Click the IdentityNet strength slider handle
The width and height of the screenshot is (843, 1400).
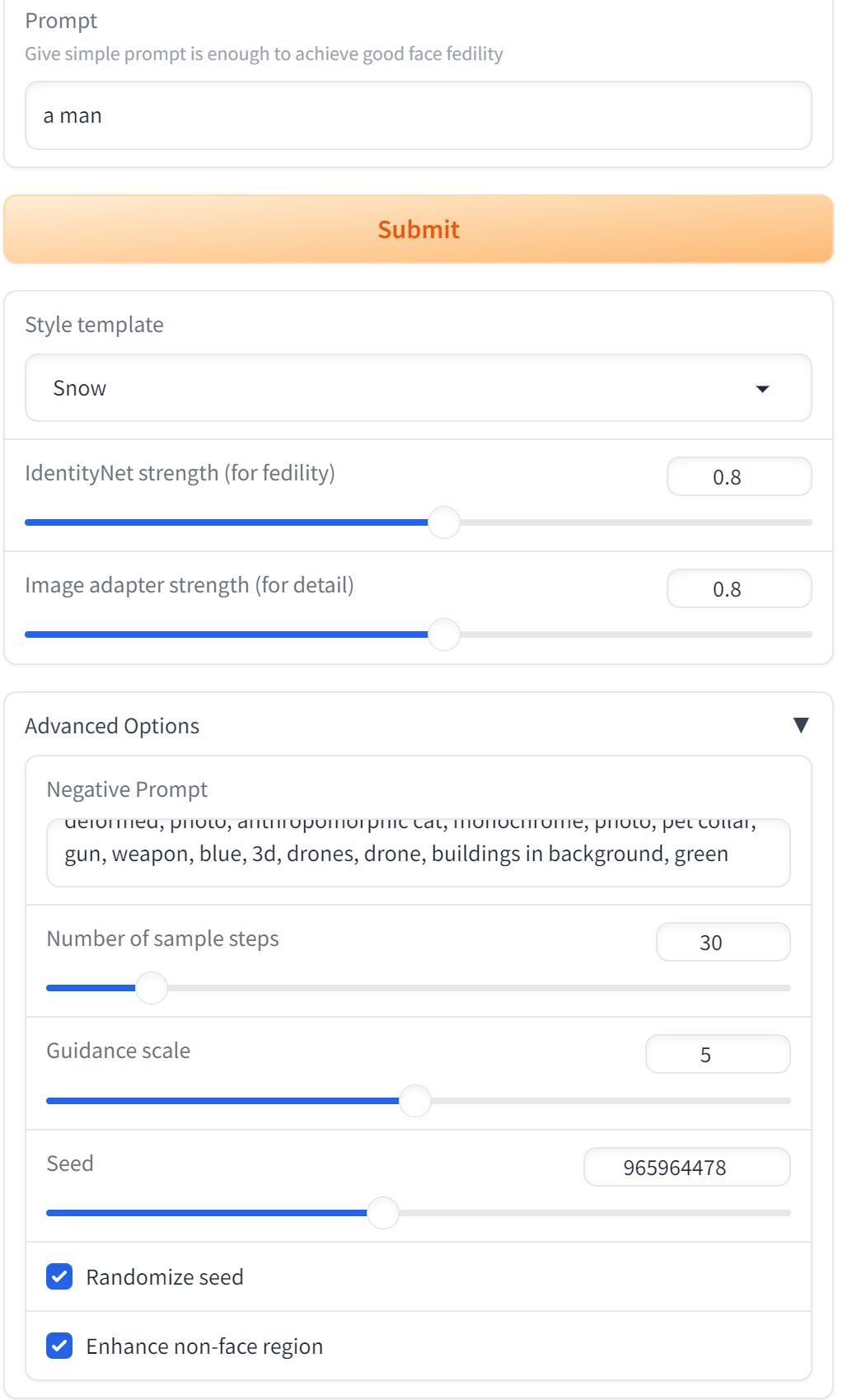(x=444, y=522)
